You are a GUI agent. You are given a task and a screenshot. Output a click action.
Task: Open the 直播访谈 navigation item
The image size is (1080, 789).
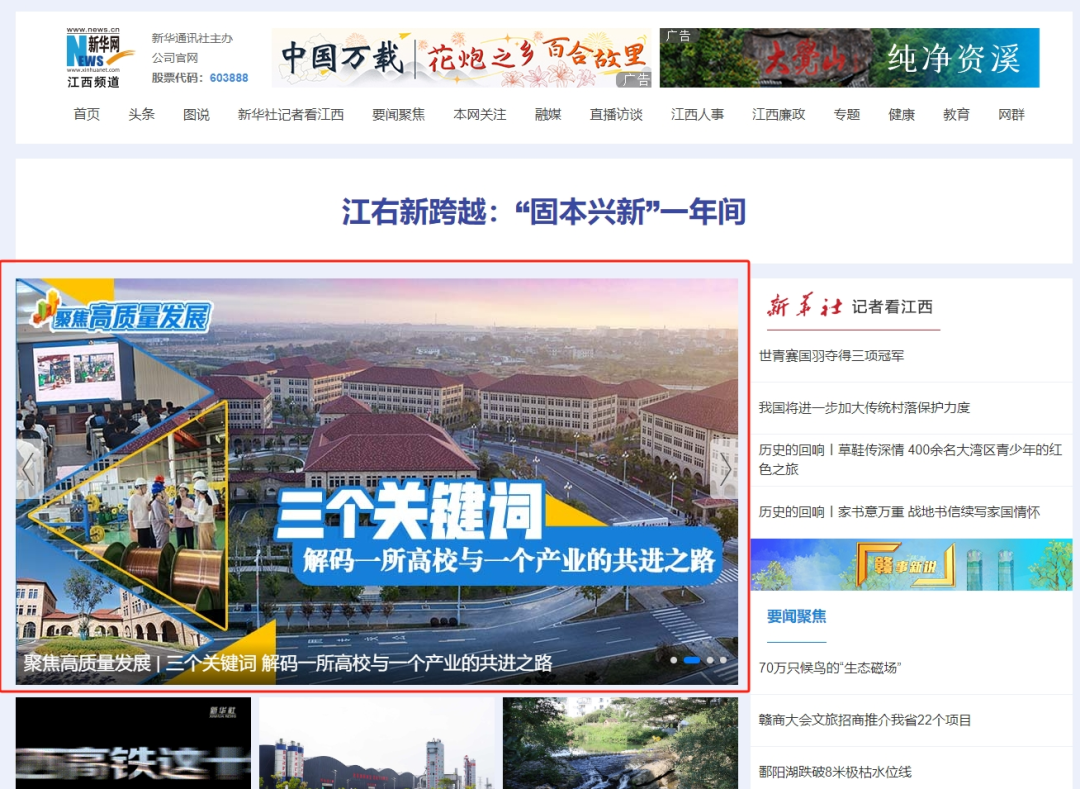pyautogui.click(x=616, y=114)
